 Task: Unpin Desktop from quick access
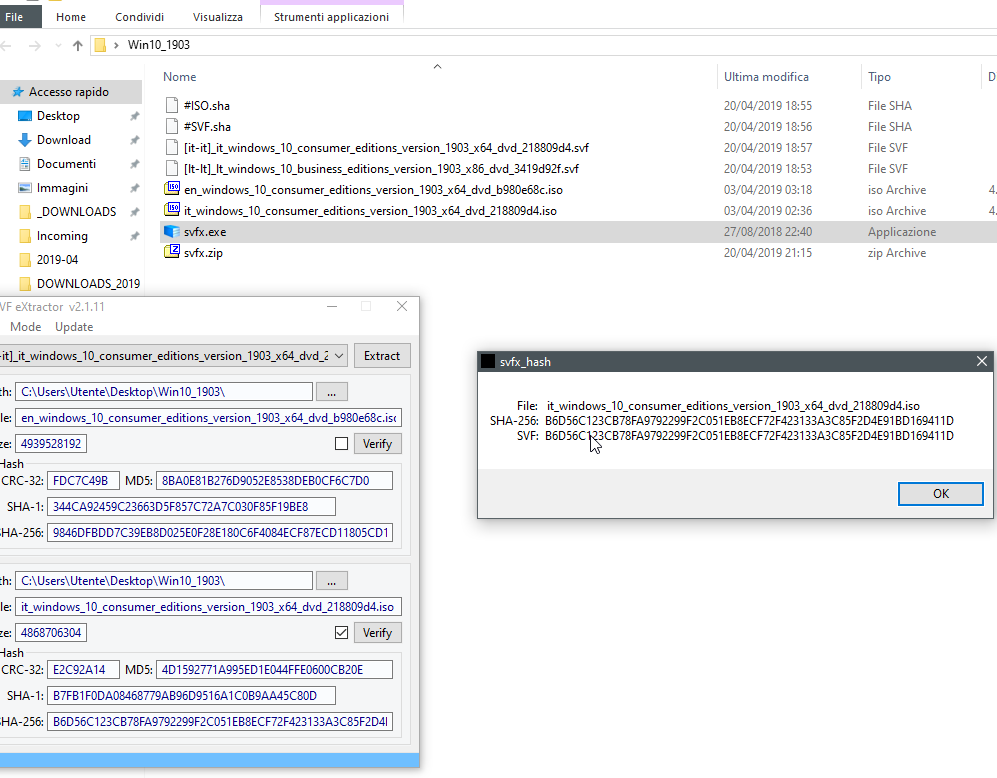(x=134, y=116)
